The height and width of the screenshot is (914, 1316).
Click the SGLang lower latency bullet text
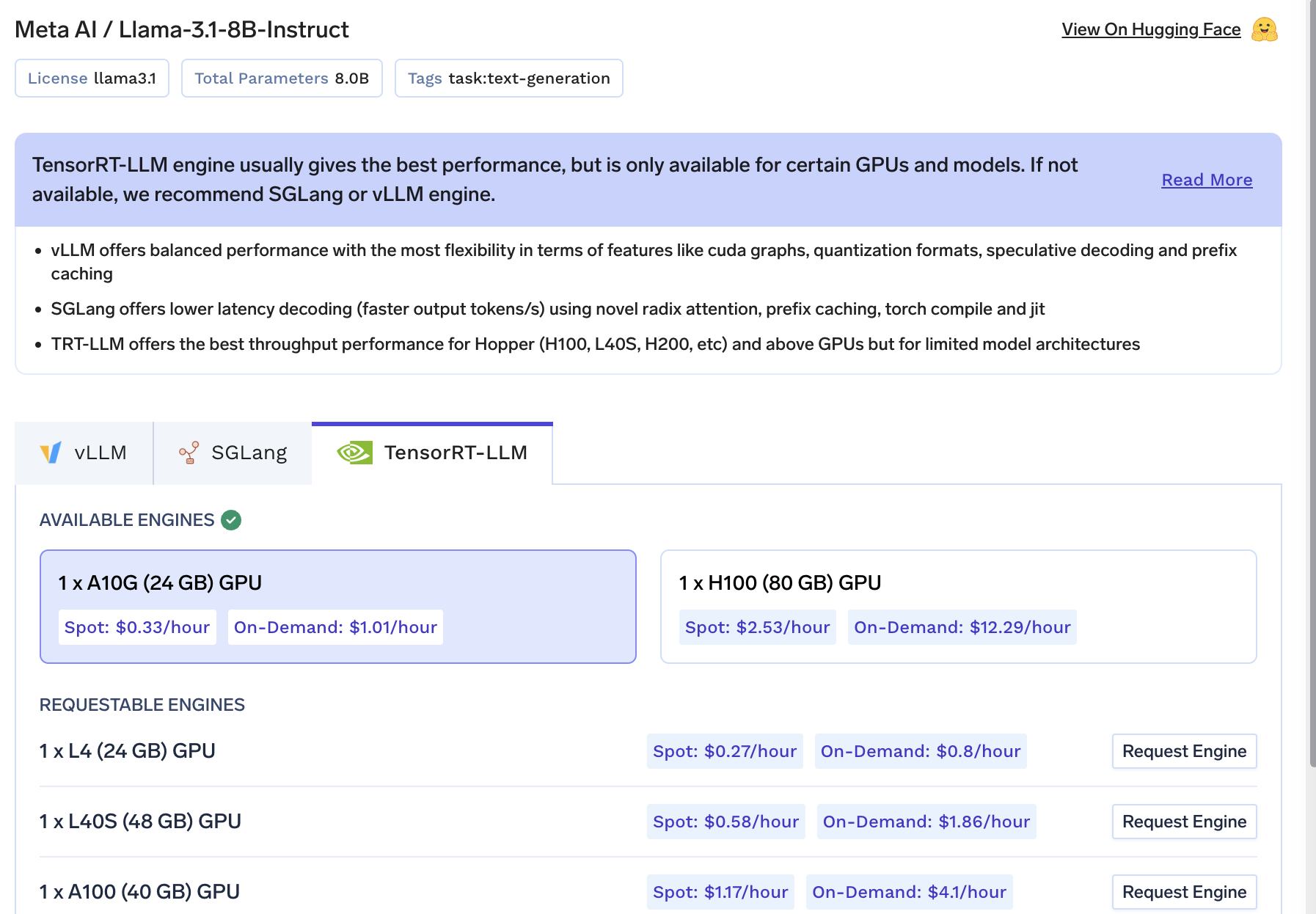tap(548, 309)
